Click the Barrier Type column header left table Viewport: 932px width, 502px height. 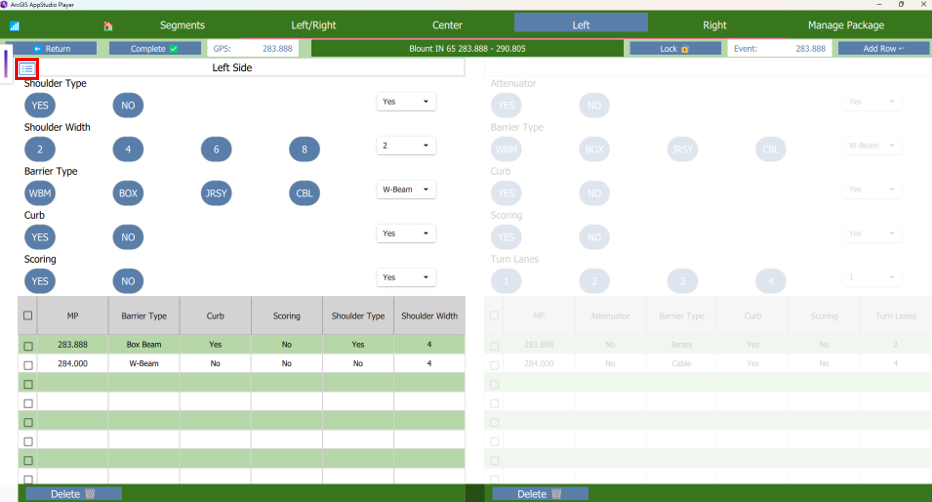[x=144, y=316]
